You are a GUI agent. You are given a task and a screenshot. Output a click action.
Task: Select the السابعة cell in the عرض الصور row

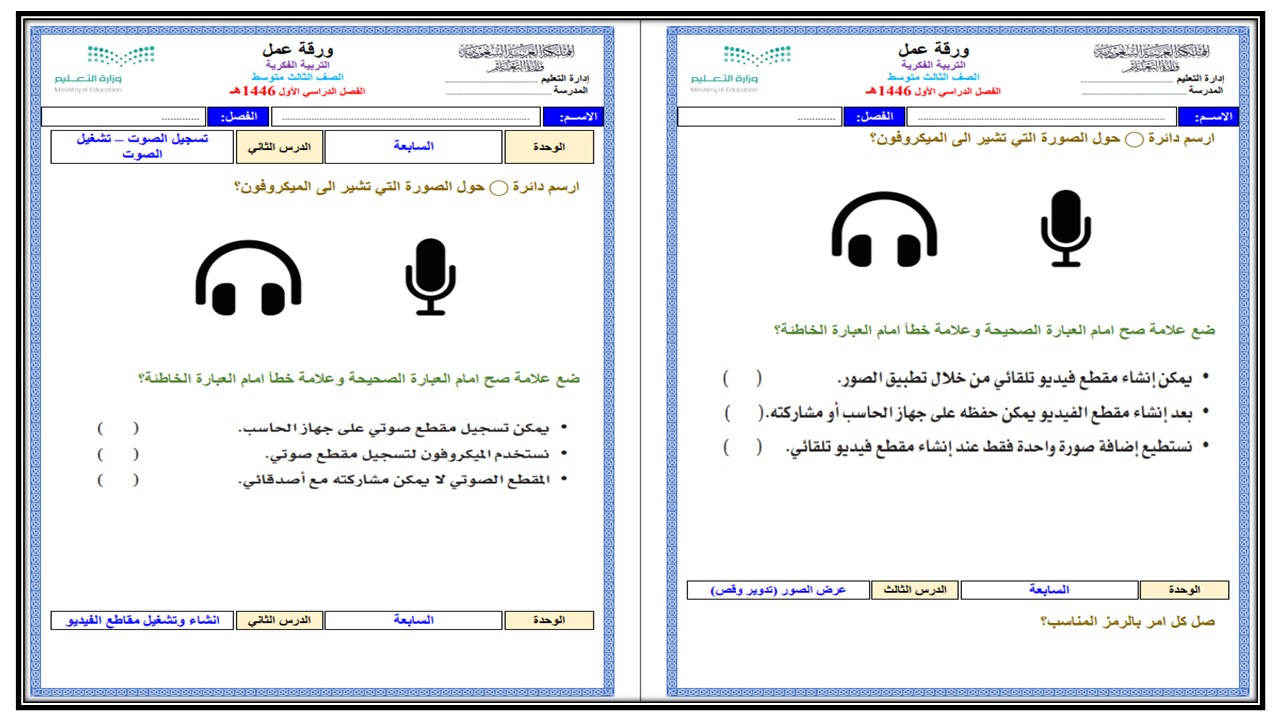1049,590
